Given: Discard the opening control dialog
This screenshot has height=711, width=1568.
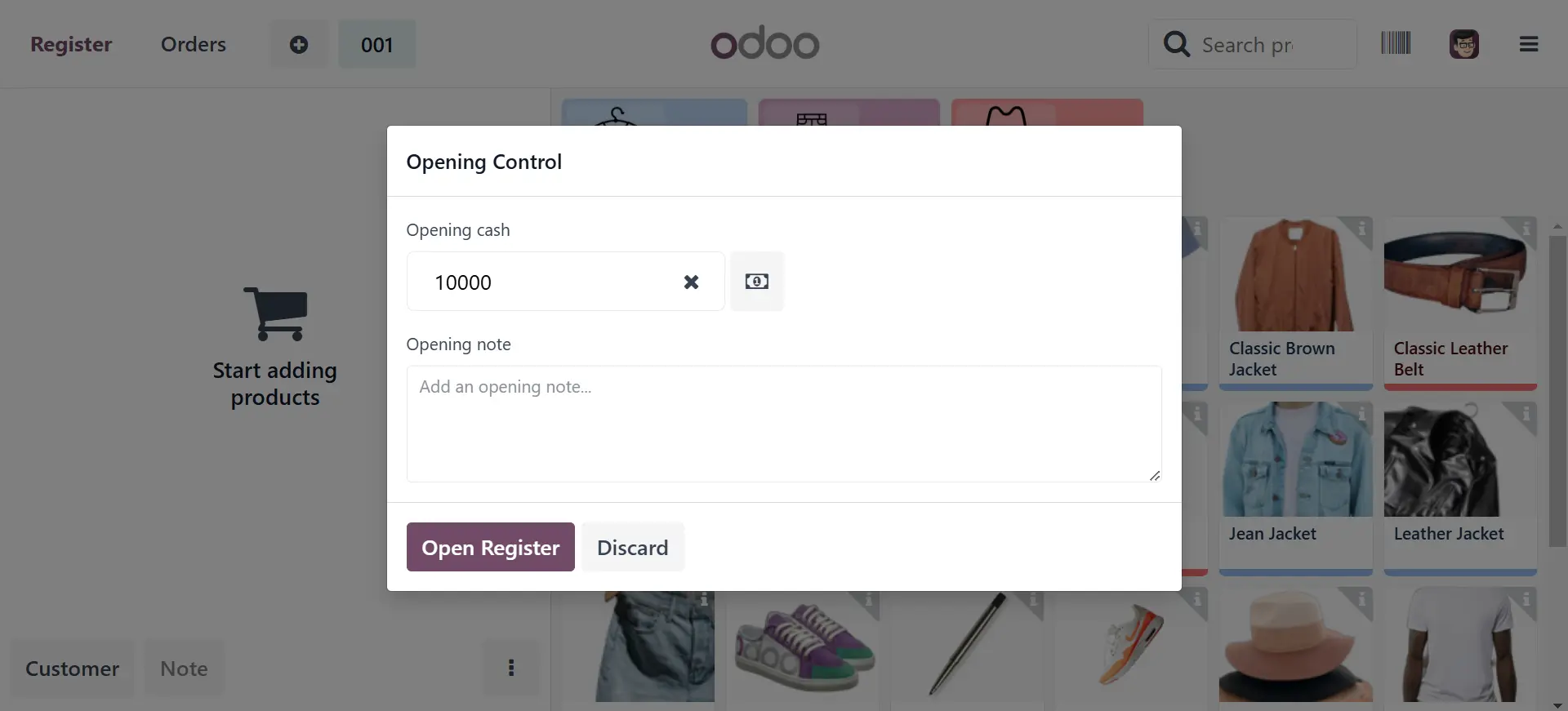Looking at the screenshot, I should coord(632,547).
